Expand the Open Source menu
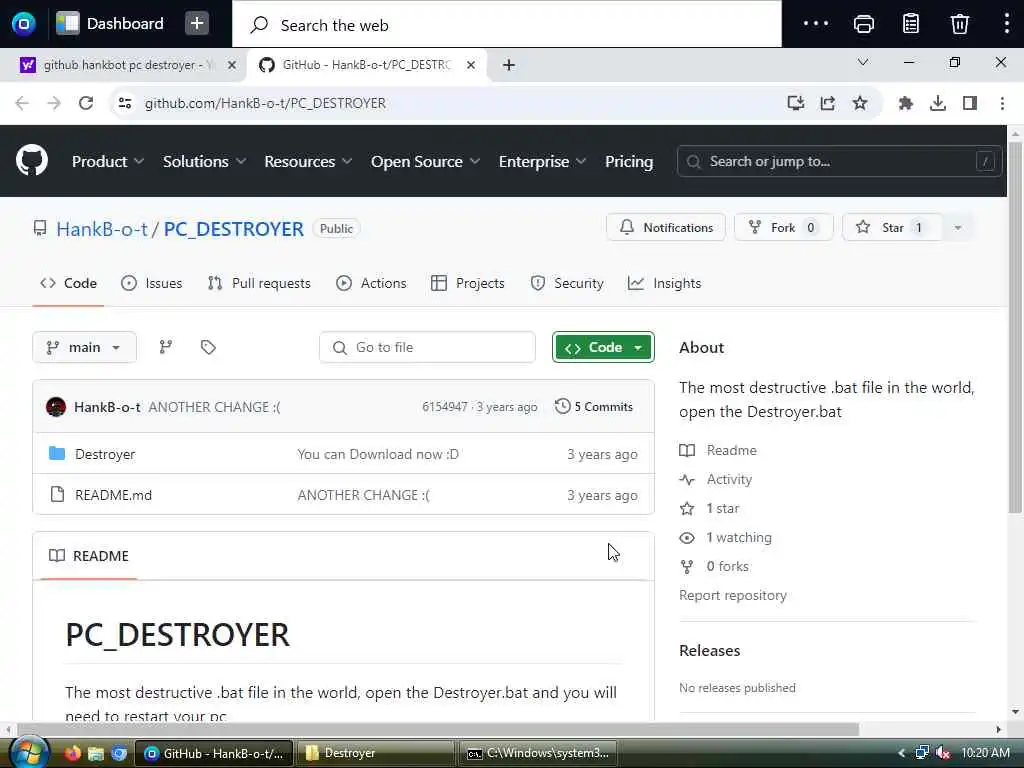Viewport: 1024px width, 768px height. coord(425,161)
